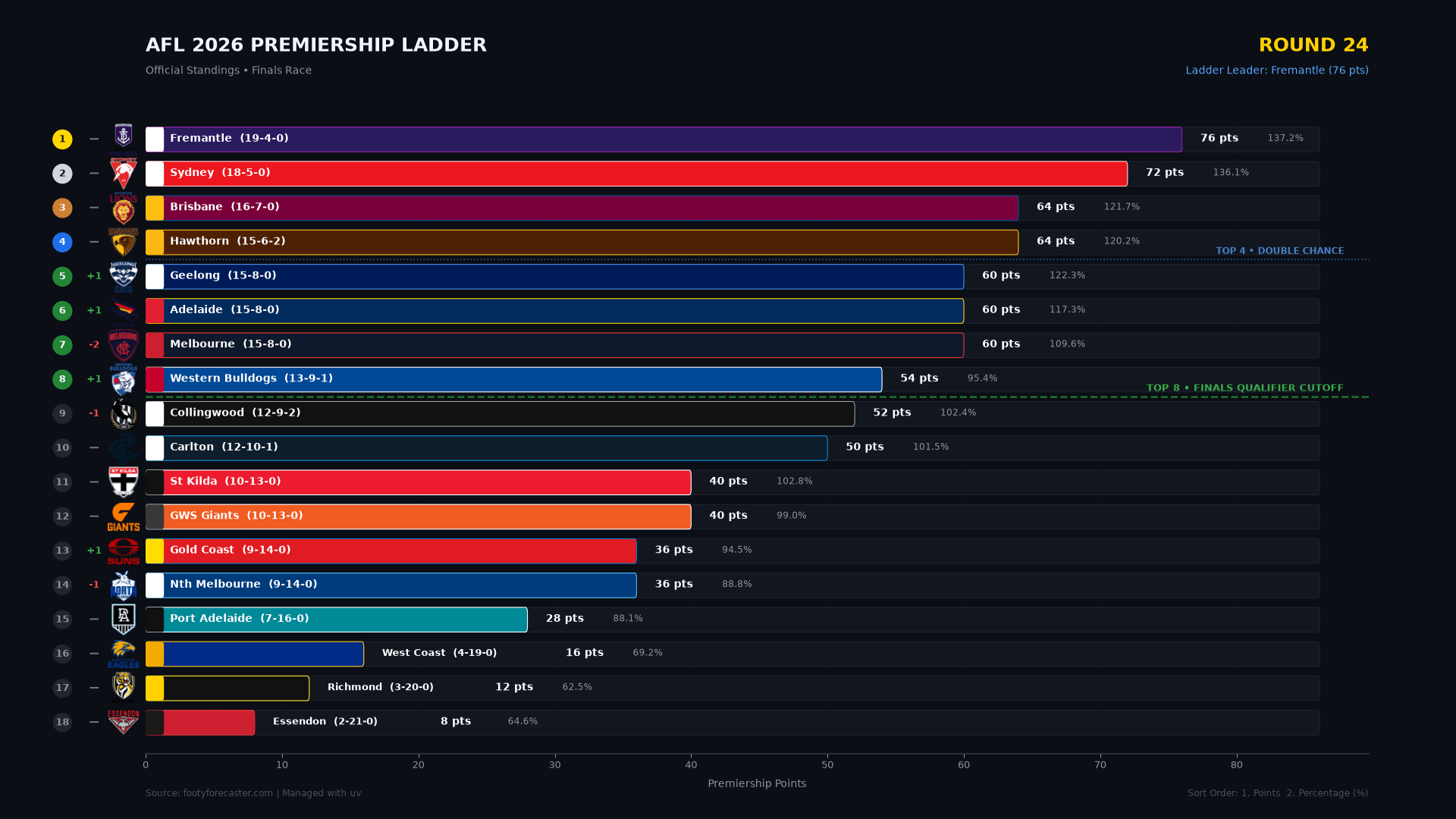Click the Premiership Points axis title
The image size is (1456, 819).
click(757, 783)
